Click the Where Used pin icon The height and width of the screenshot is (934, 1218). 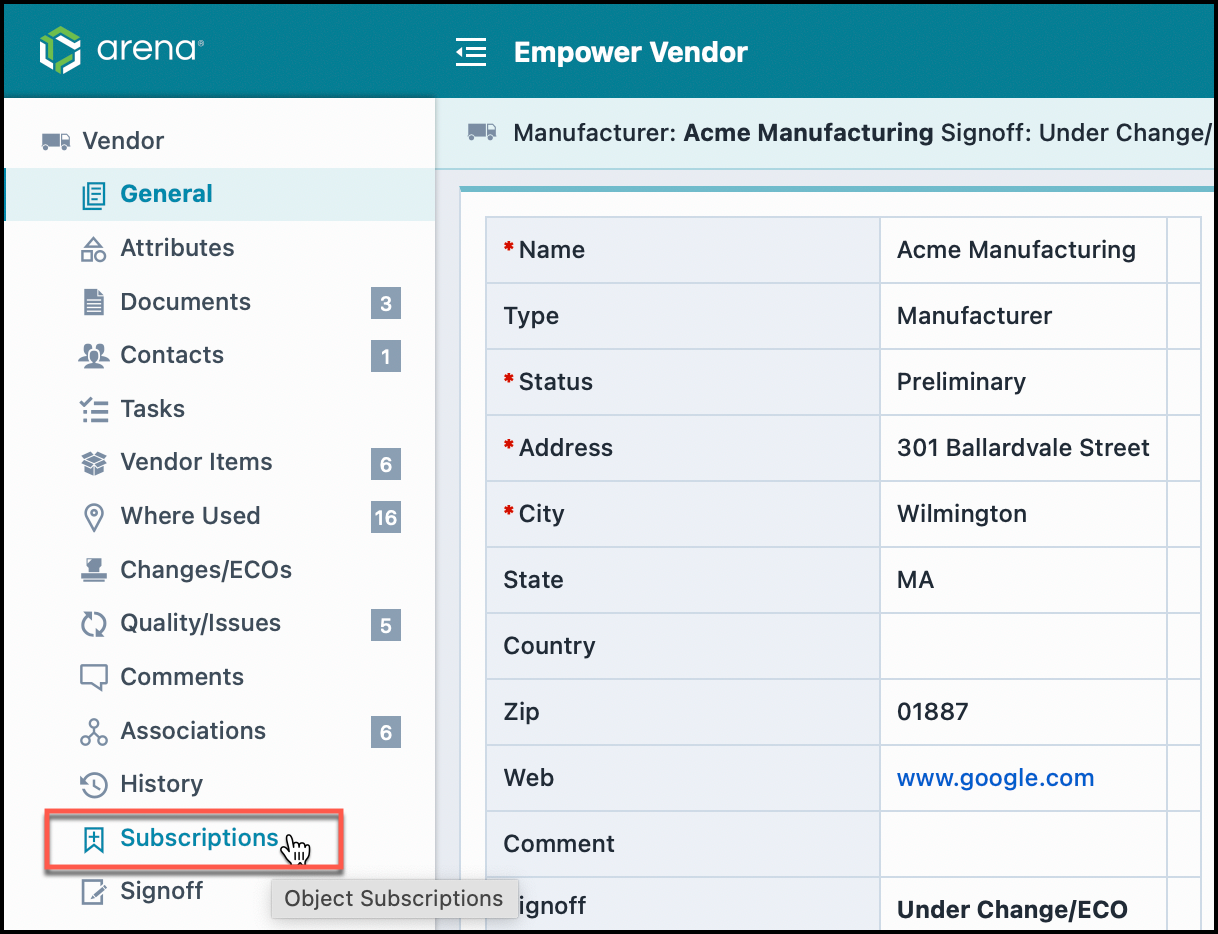click(93, 517)
